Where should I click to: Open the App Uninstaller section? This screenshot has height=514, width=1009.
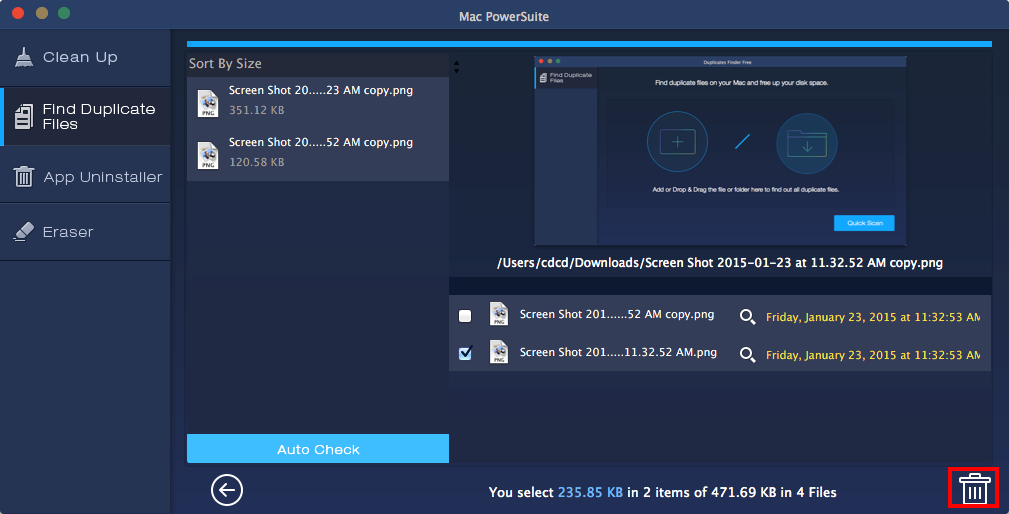pyautogui.click(x=85, y=176)
